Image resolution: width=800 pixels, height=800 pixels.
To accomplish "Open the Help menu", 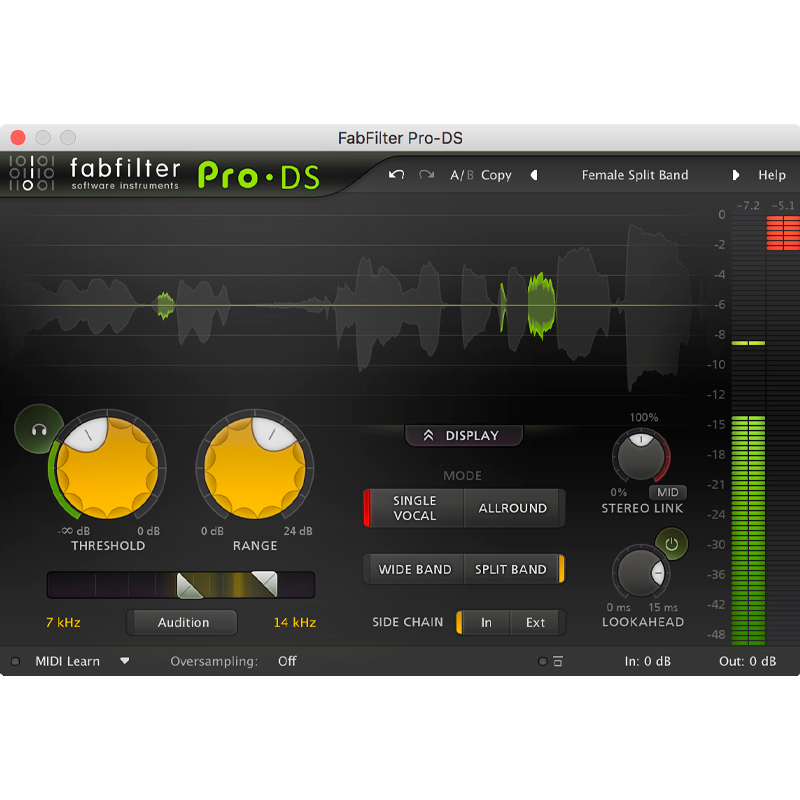I will pos(771,175).
